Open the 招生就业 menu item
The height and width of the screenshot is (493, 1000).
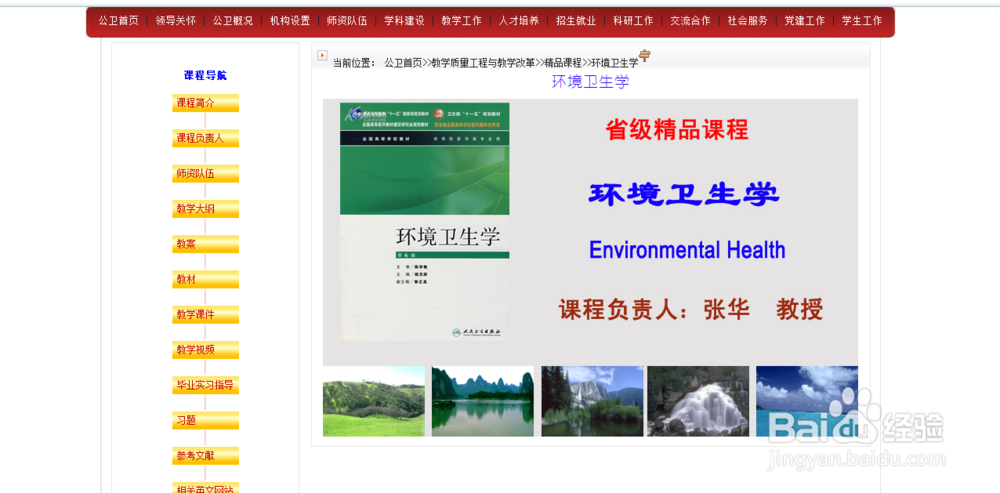[x=576, y=21]
